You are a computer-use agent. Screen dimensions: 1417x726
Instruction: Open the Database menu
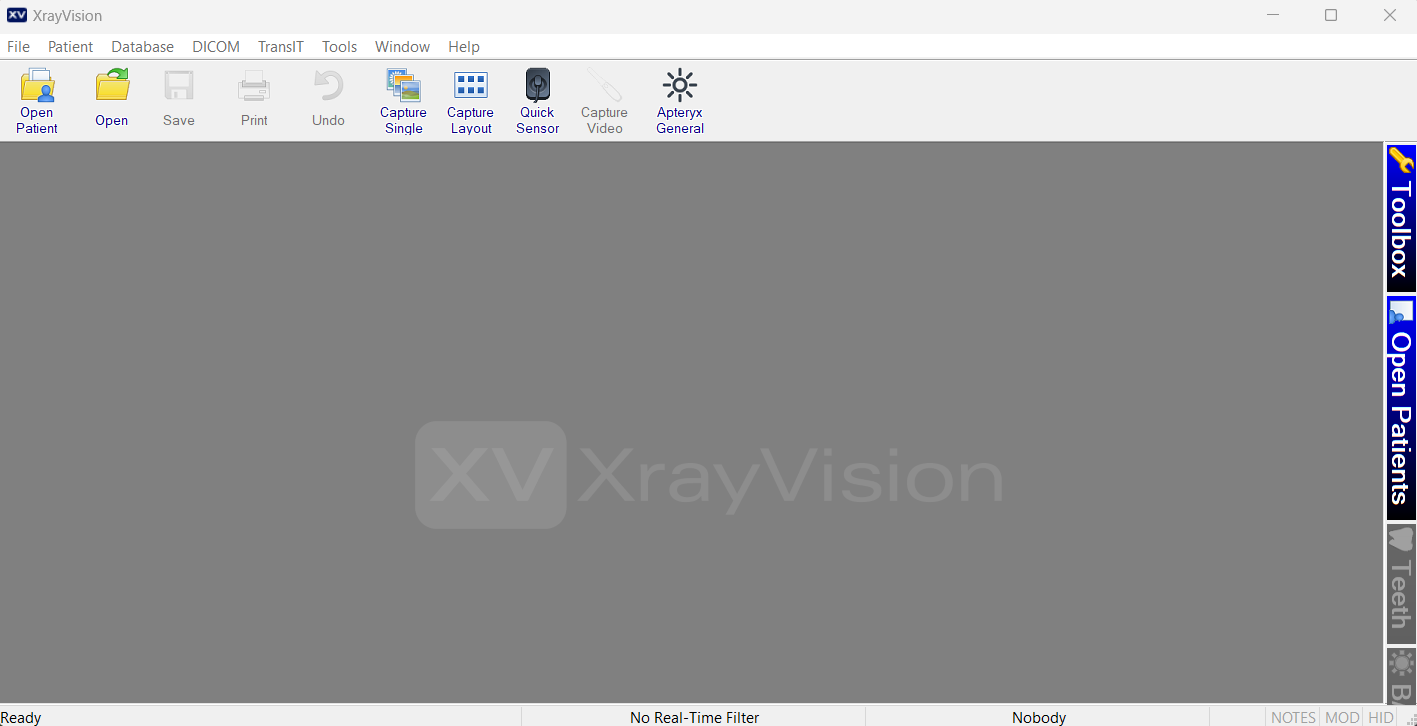142,47
